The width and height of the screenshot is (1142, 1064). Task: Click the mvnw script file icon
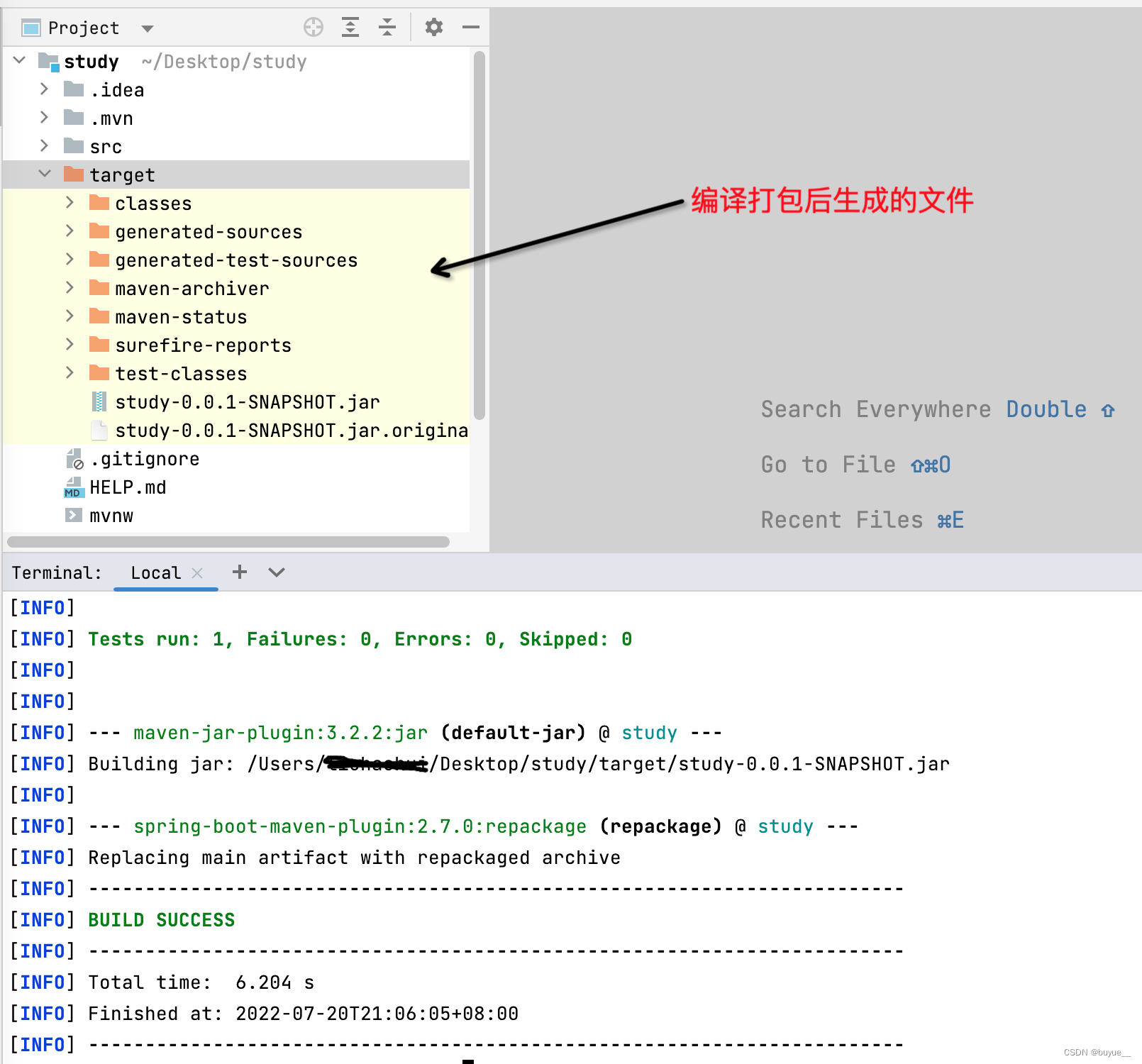[x=74, y=515]
